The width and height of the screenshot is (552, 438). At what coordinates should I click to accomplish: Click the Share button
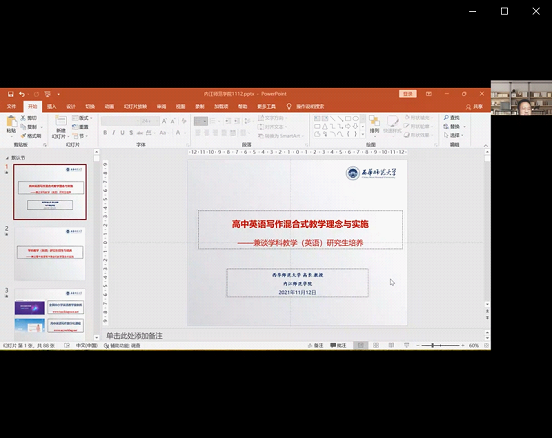474,106
